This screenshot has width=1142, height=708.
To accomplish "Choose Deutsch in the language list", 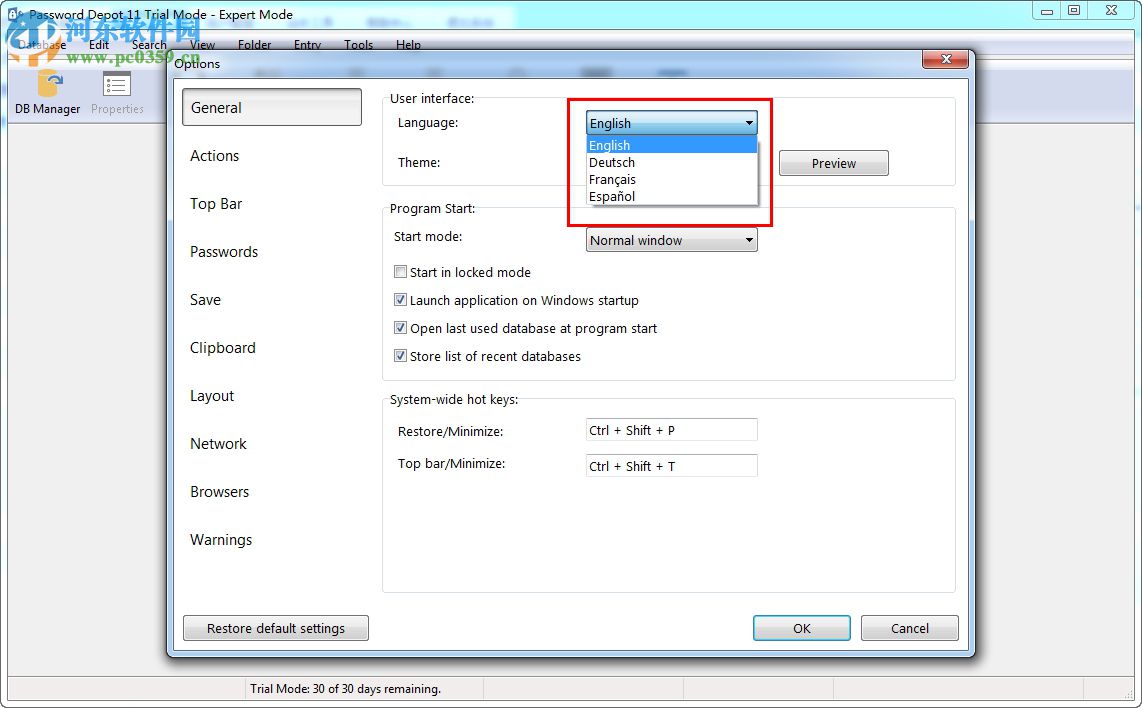I will [x=672, y=162].
